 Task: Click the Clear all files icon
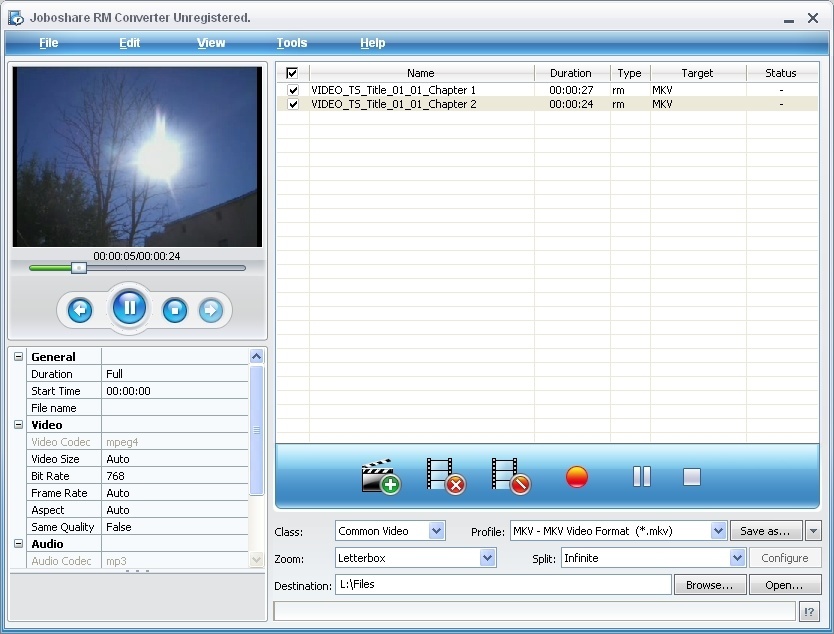click(510, 476)
